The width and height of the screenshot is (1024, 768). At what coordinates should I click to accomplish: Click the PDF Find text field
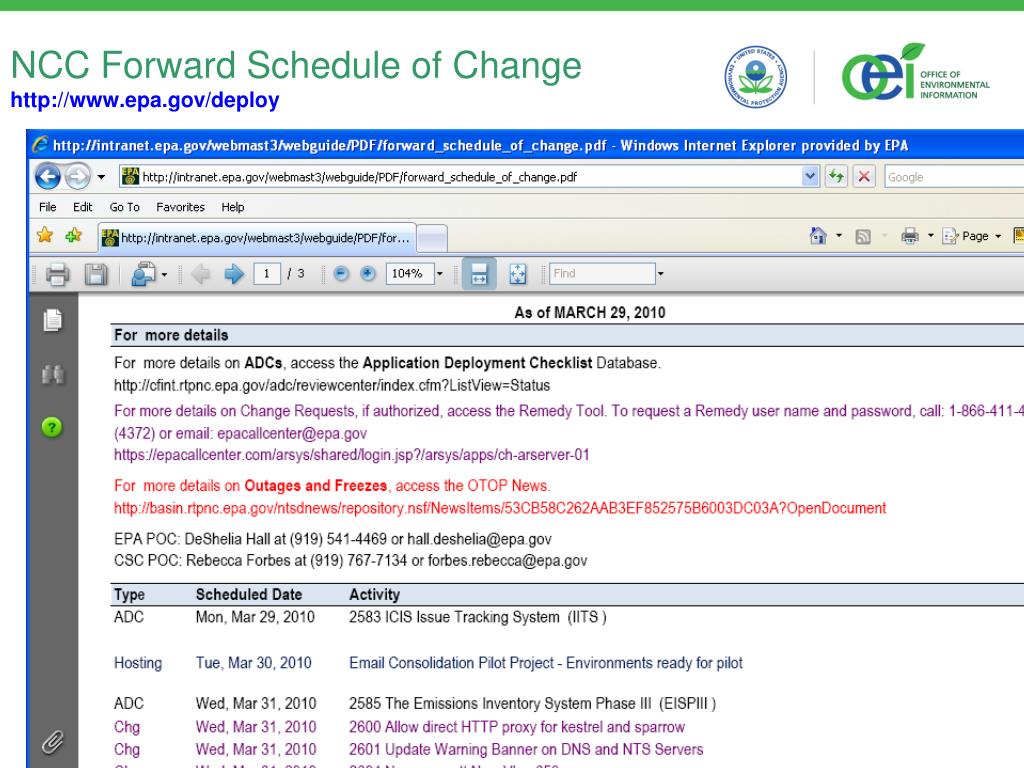click(x=602, y=274)
